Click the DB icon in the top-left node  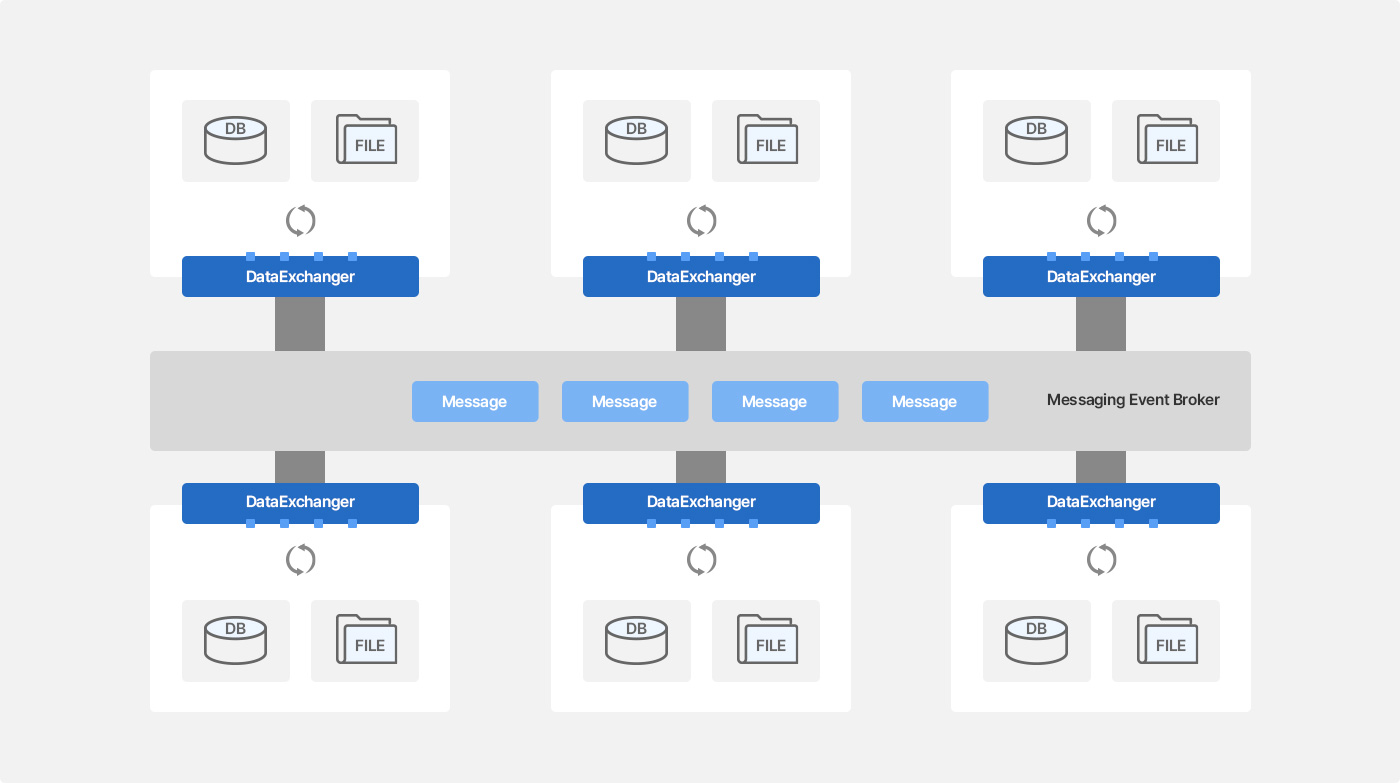(235, 140)
